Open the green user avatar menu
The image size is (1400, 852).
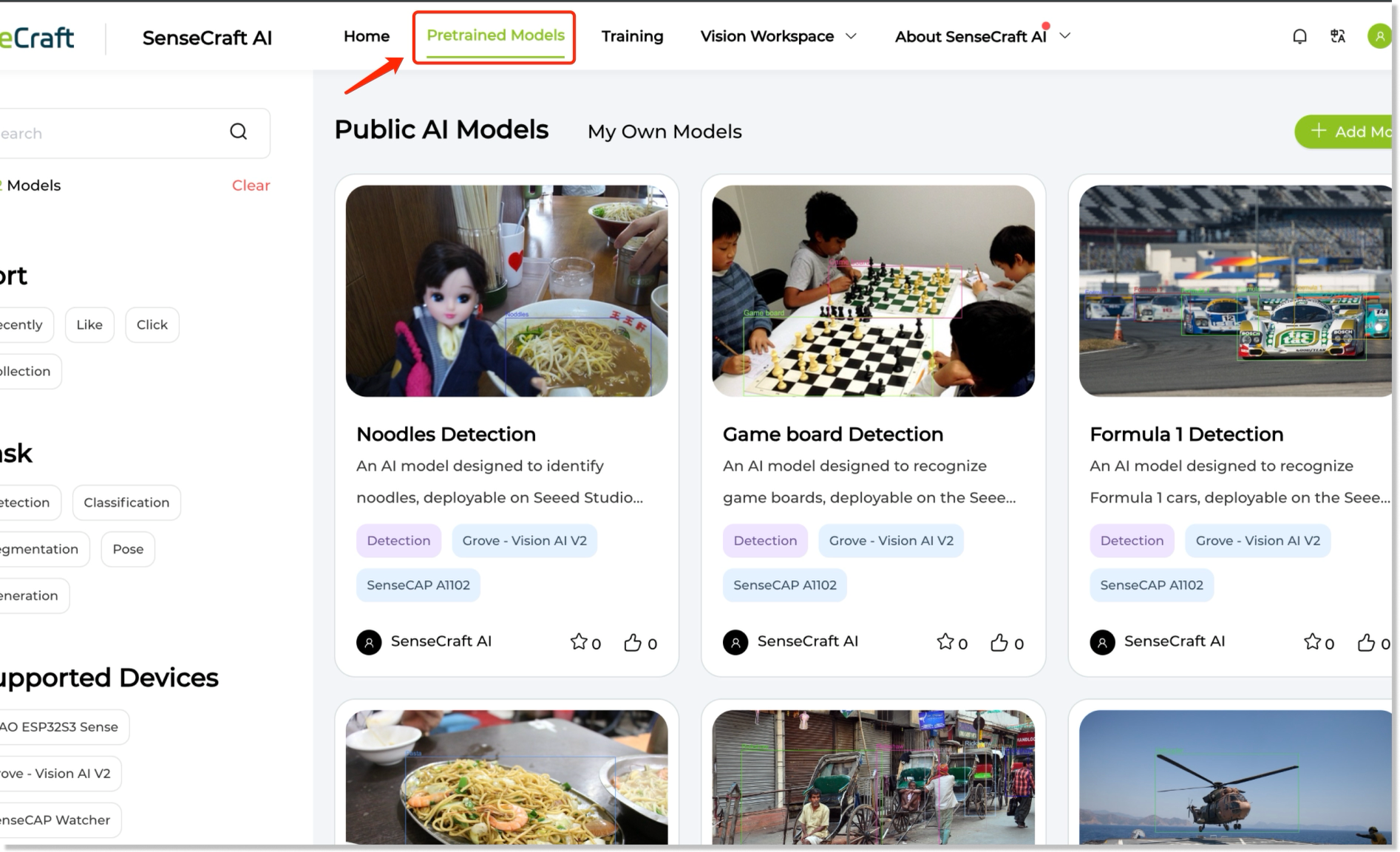1379,36
